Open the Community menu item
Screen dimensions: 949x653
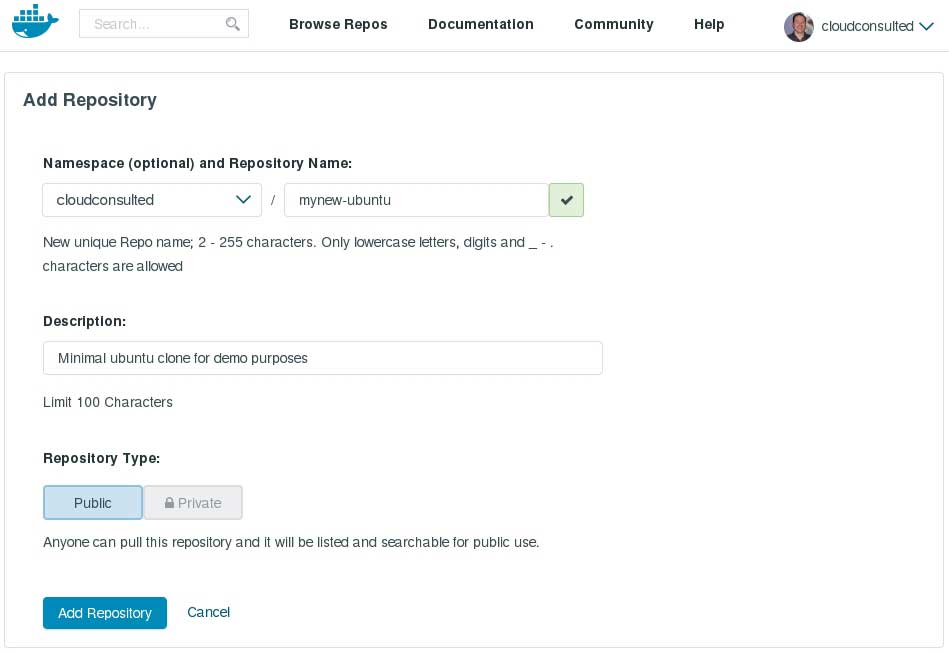click(614, 24)
